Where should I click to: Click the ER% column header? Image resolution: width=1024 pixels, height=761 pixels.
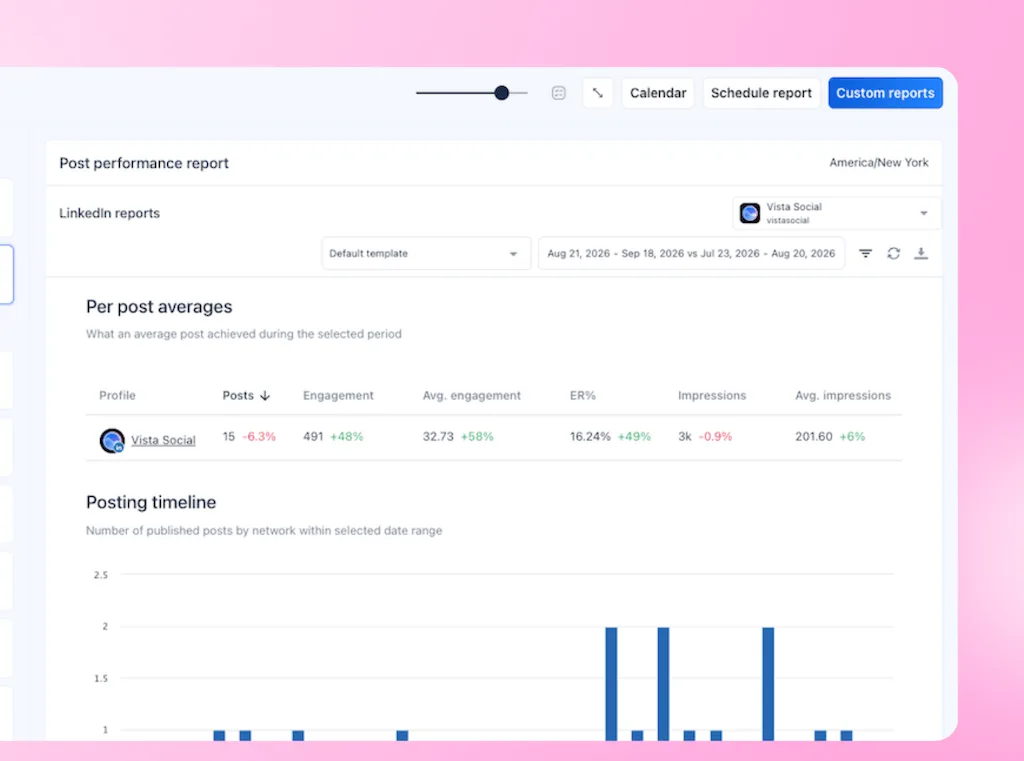coord(583,395)
